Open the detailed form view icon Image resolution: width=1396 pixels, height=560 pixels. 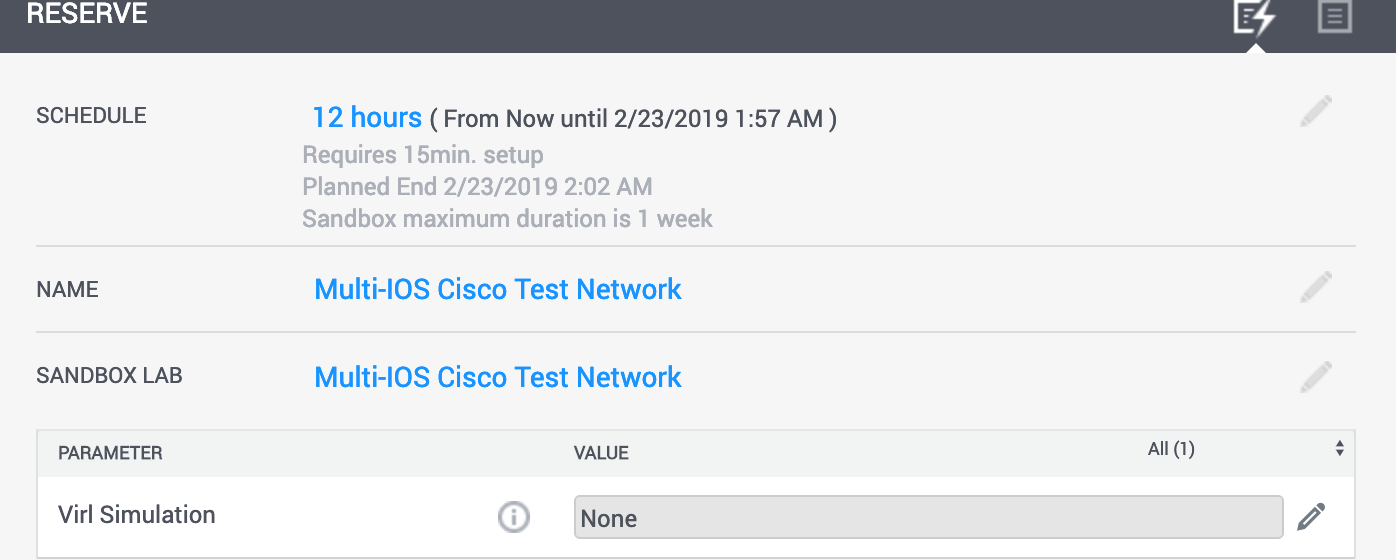pos(1334,17)
